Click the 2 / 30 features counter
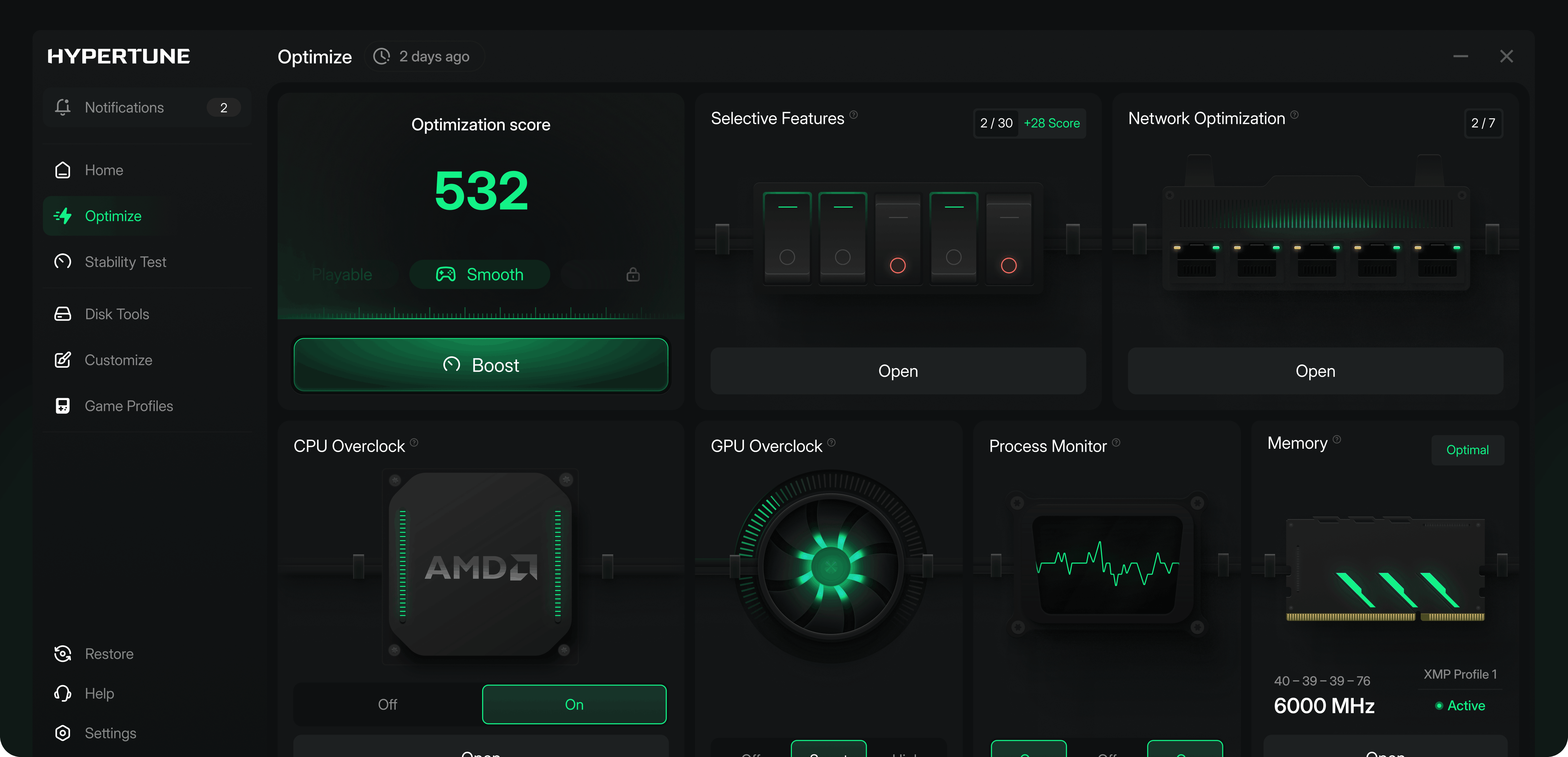Viewport: 1568px width, 757px height. [x=996, y=123]
